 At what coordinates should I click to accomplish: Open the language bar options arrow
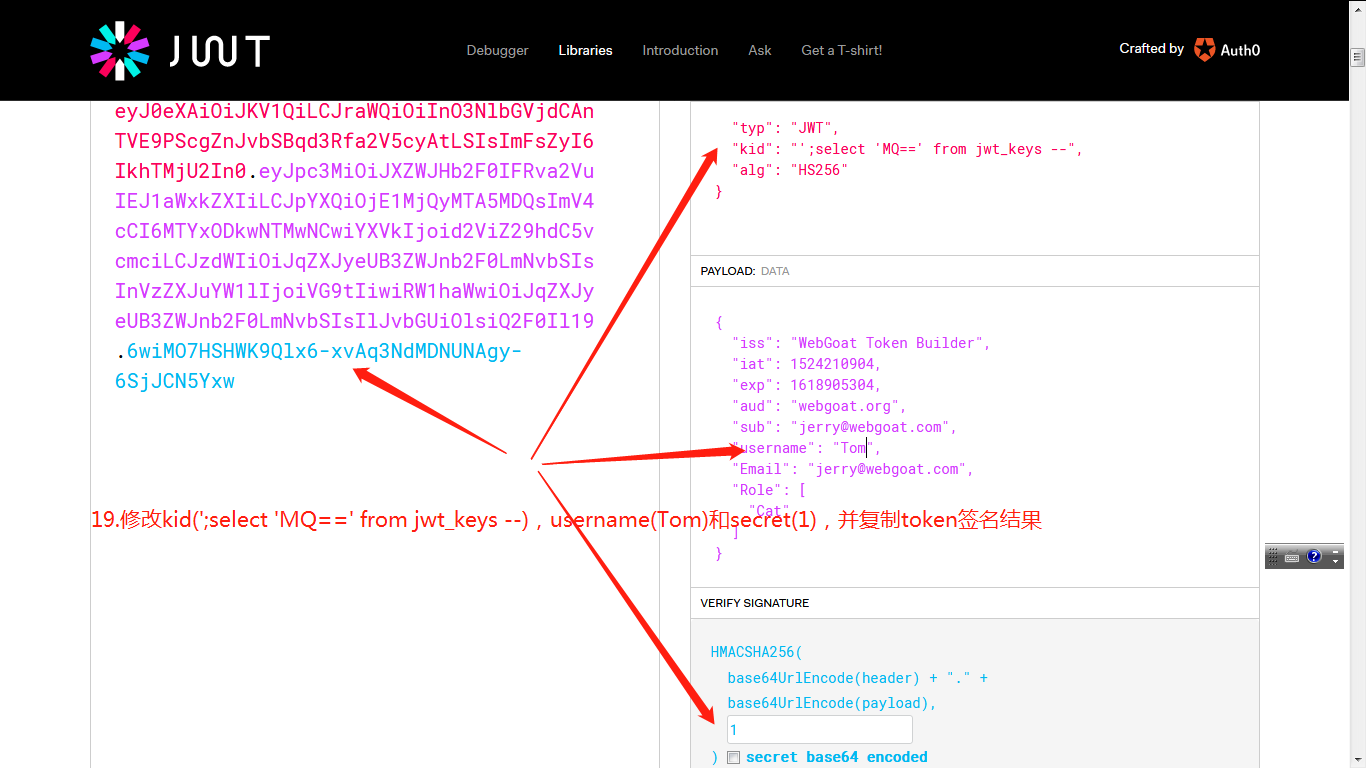point(1336,562)
